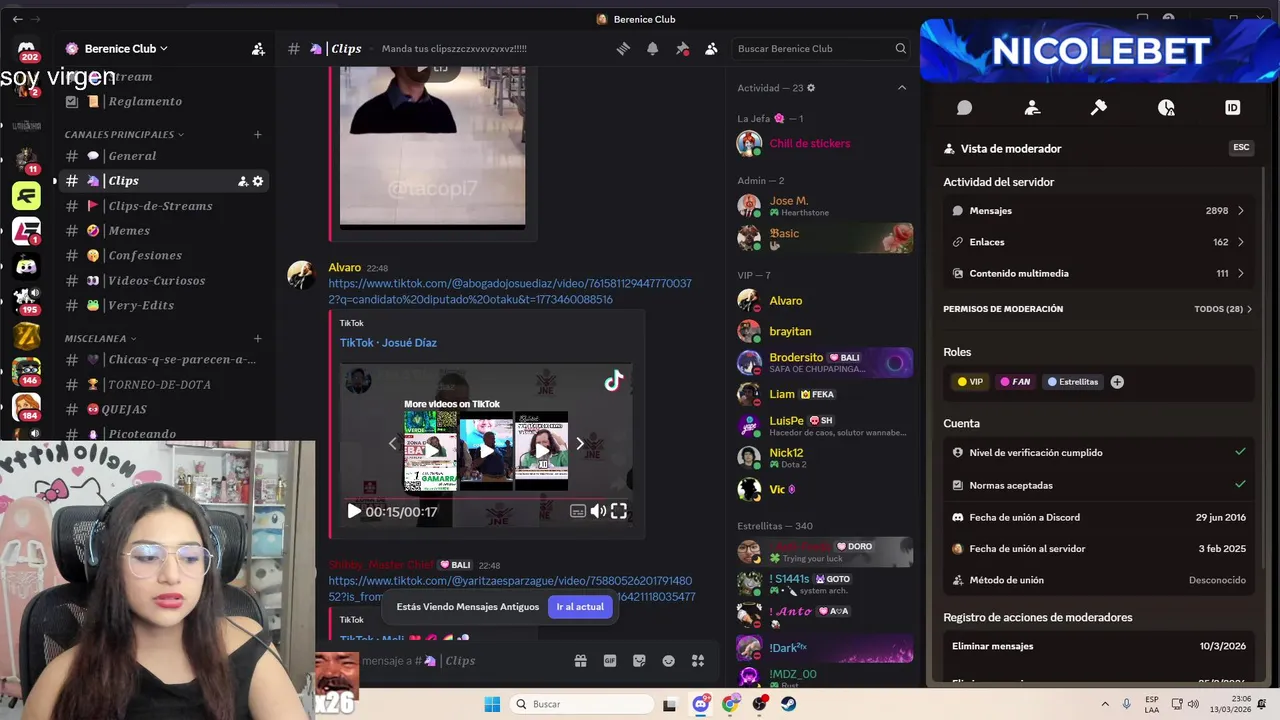Create channel in CANALES PRINCIPALES

pyautogui.click(x=257, y=134)
